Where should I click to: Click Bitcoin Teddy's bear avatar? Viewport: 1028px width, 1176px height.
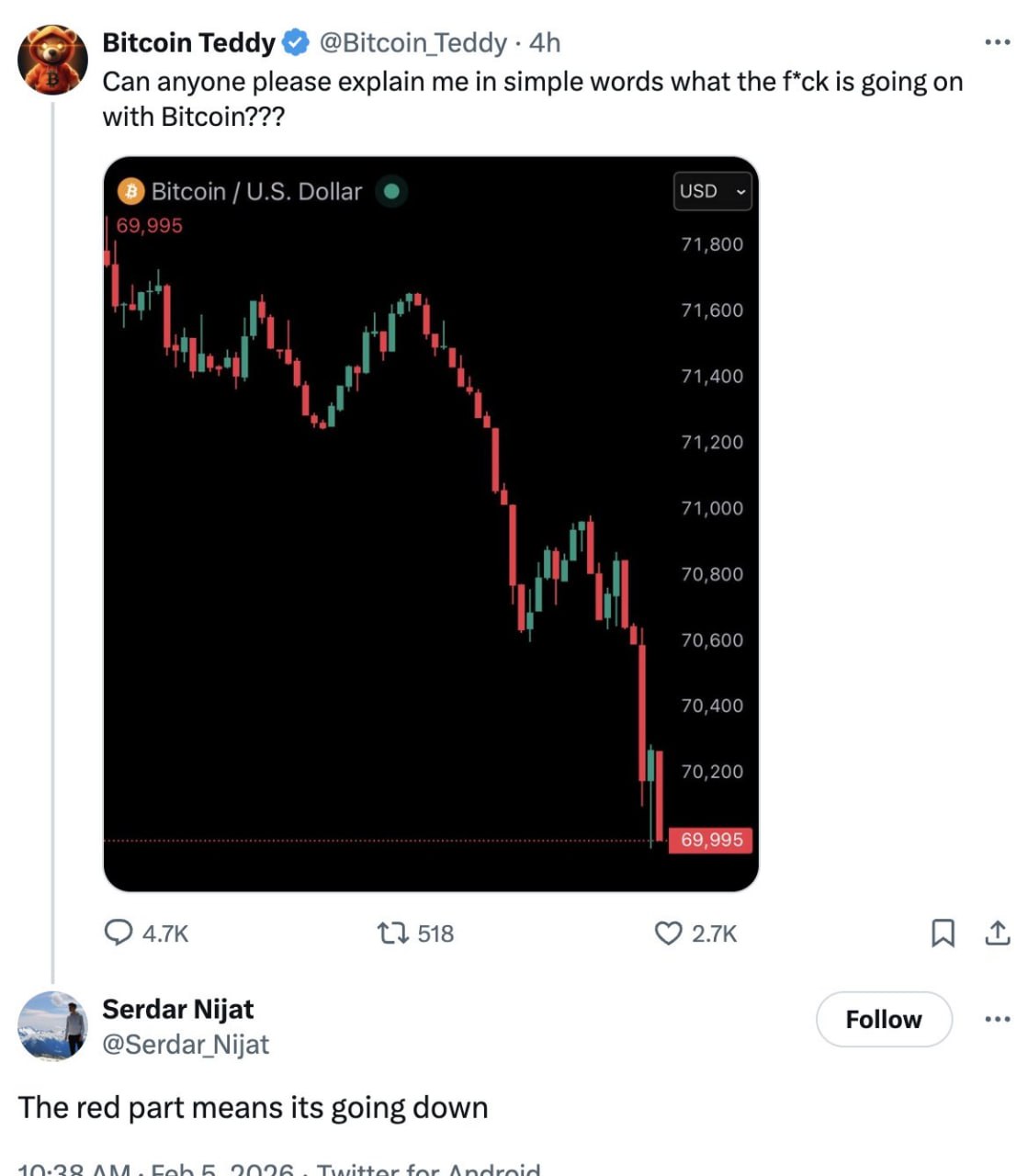click(x=52, y=61)
